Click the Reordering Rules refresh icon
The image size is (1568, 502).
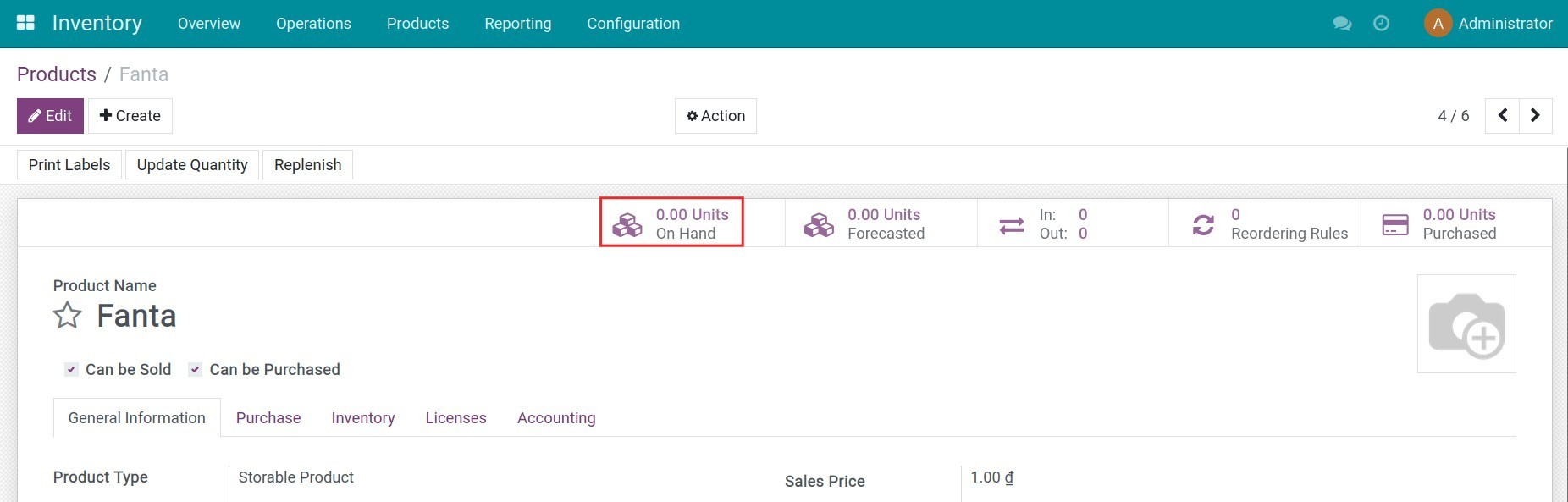(x=1203, y=223)
